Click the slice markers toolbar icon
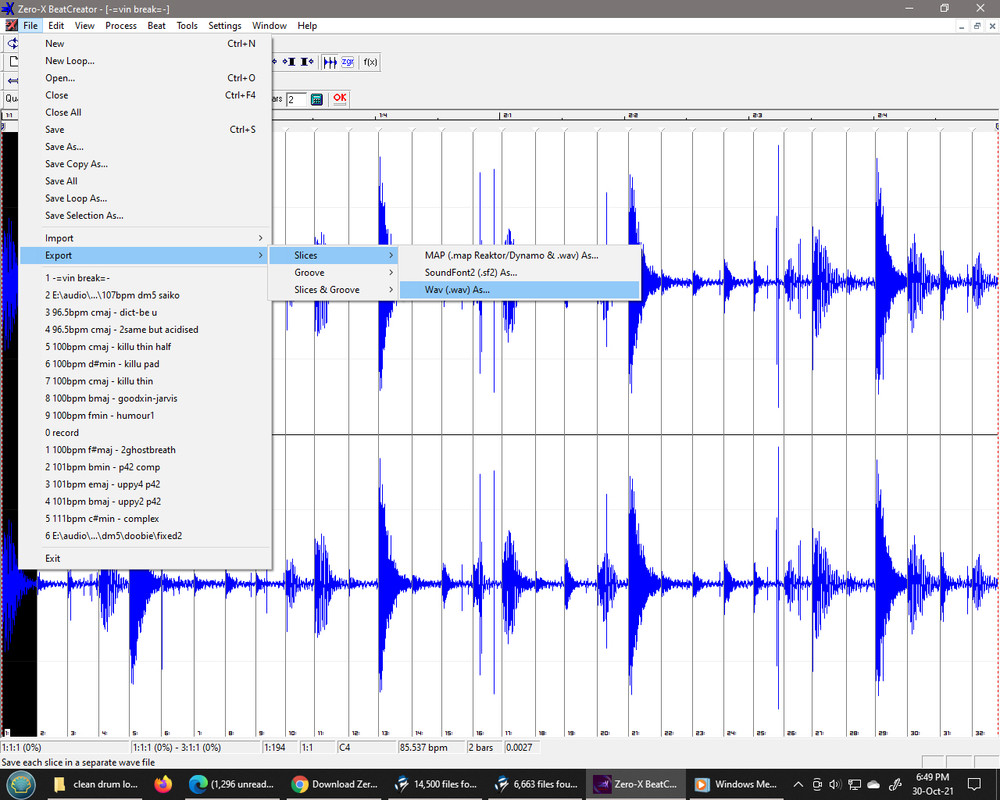Image resolution: width=1000 pixels, height=800 pixels. (330, 62)
